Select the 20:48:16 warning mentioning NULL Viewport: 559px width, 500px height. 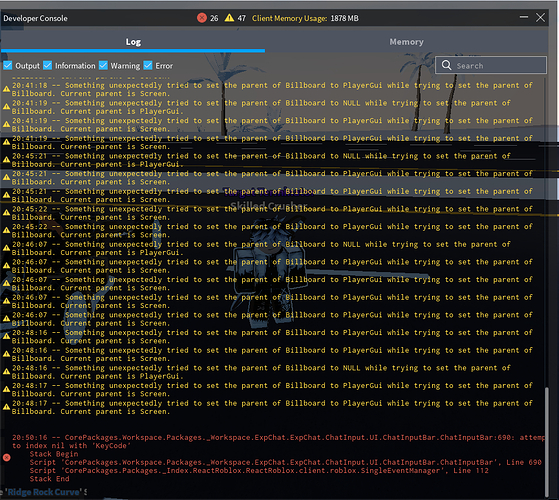[261, 372]
